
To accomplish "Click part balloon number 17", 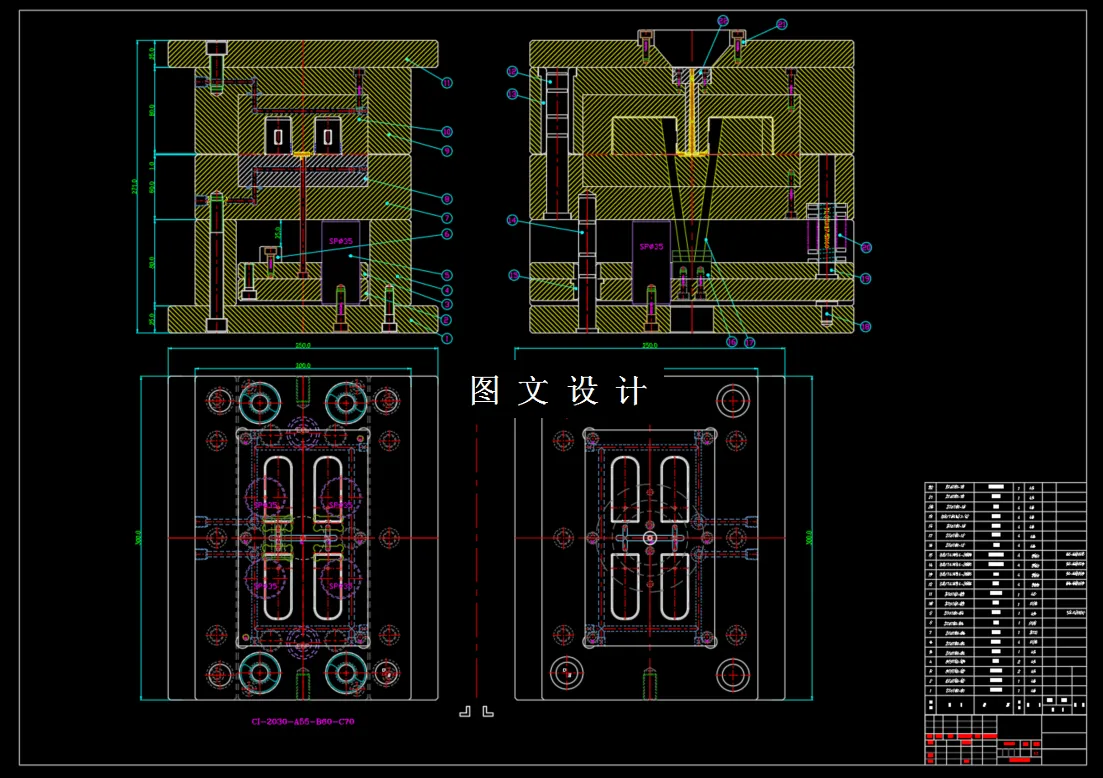I will pos(750,342).
